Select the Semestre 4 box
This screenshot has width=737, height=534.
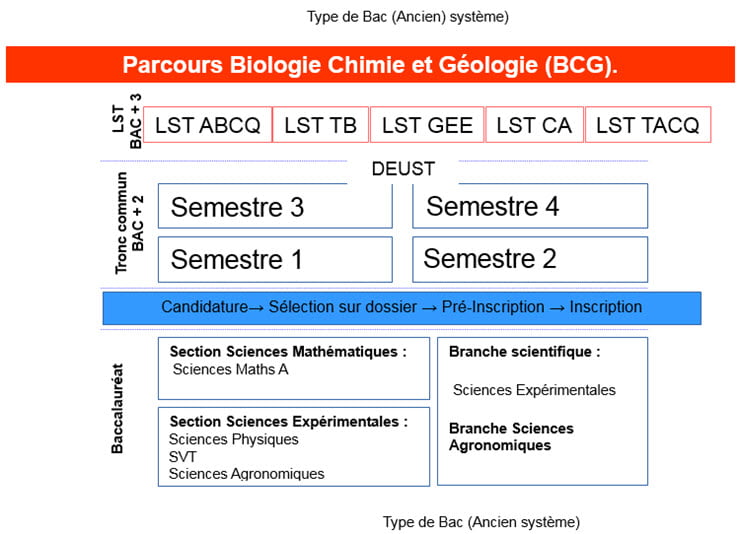click(530, 206)
